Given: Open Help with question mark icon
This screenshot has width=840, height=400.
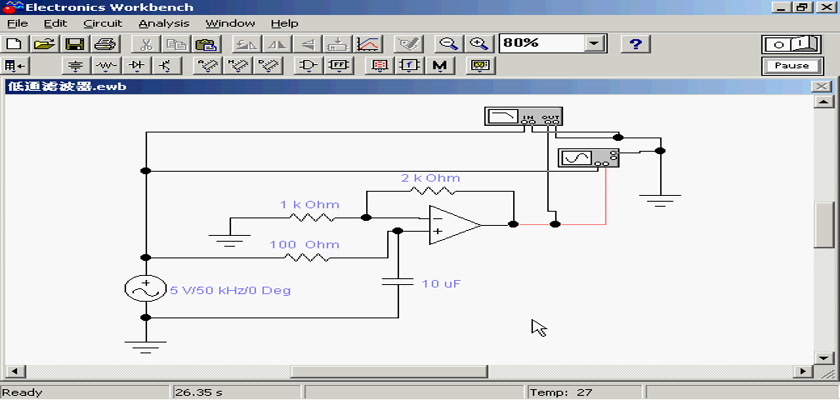Looking at the screenshot, I should tap(635, 44).
